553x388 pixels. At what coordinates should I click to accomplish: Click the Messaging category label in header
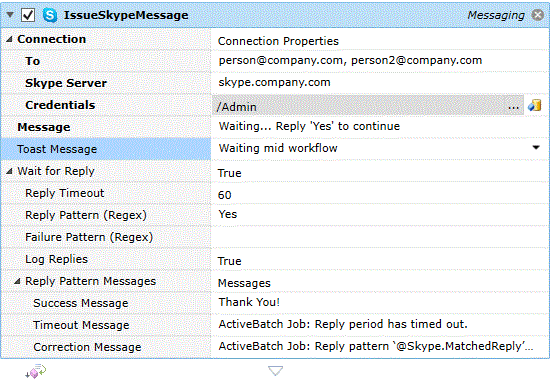pyautogui.click(x=496, y=15)
